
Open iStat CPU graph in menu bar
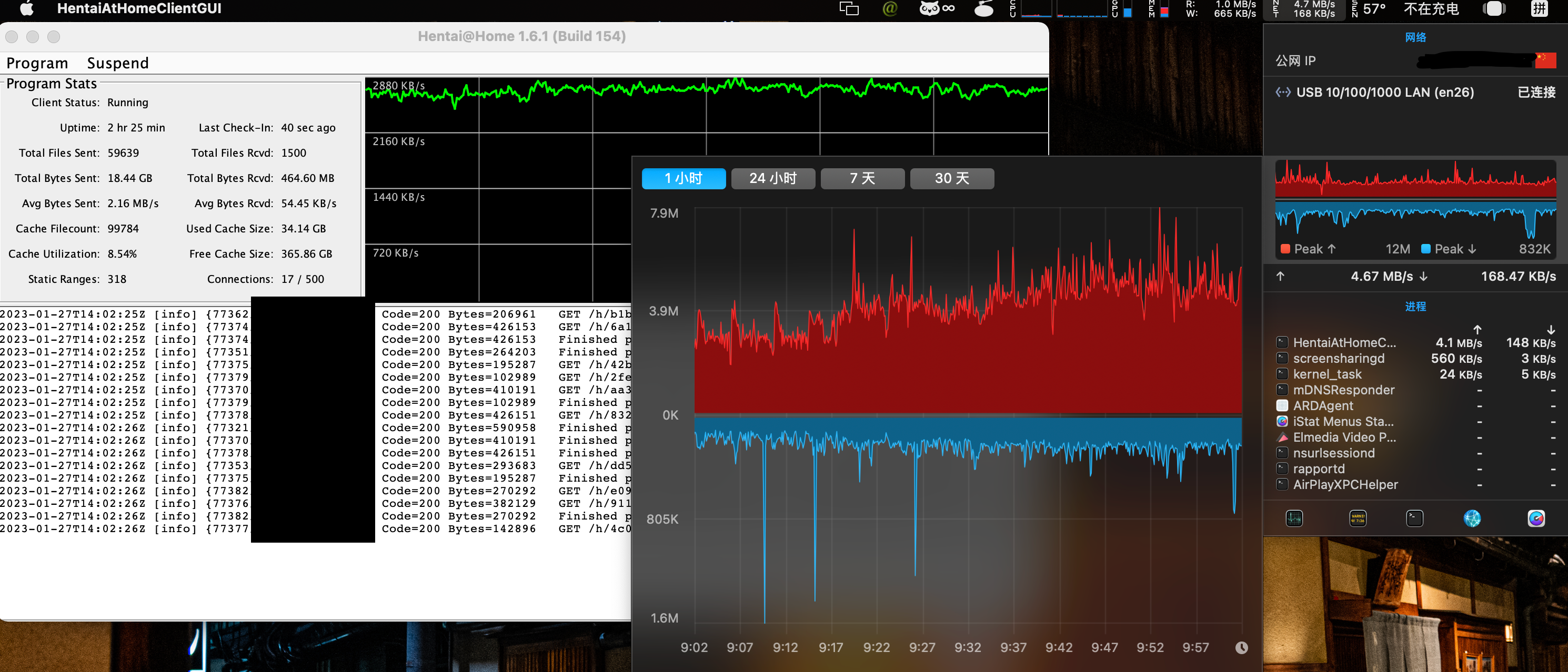coord(1058,8)
